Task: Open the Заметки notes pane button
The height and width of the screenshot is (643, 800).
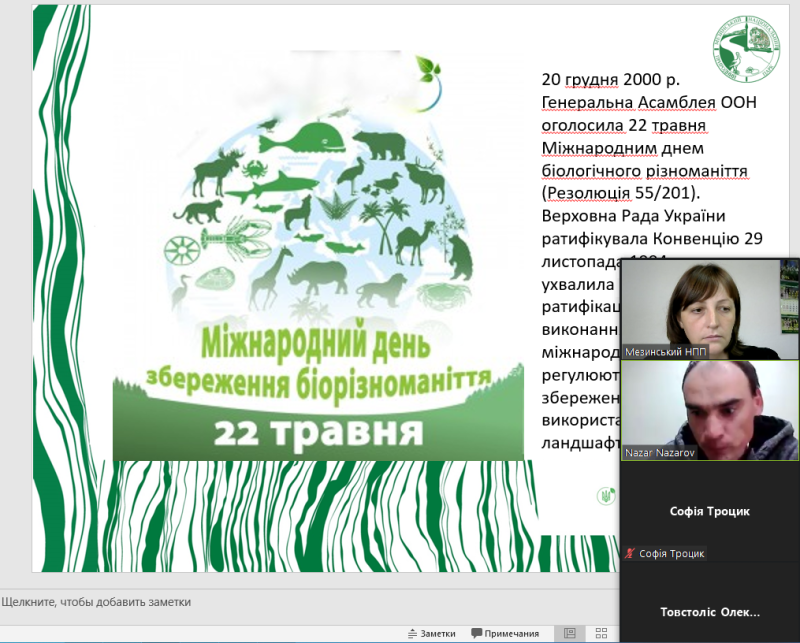Action: pos(431,633)
